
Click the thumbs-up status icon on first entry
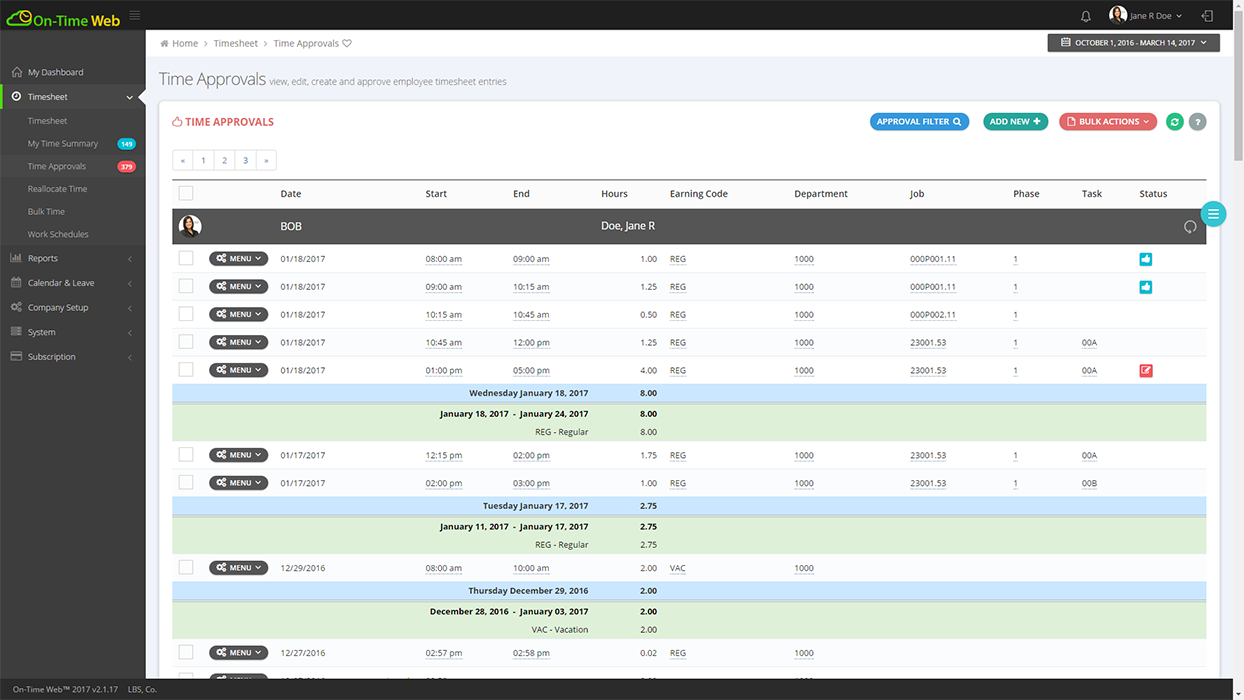point(1145,258)
